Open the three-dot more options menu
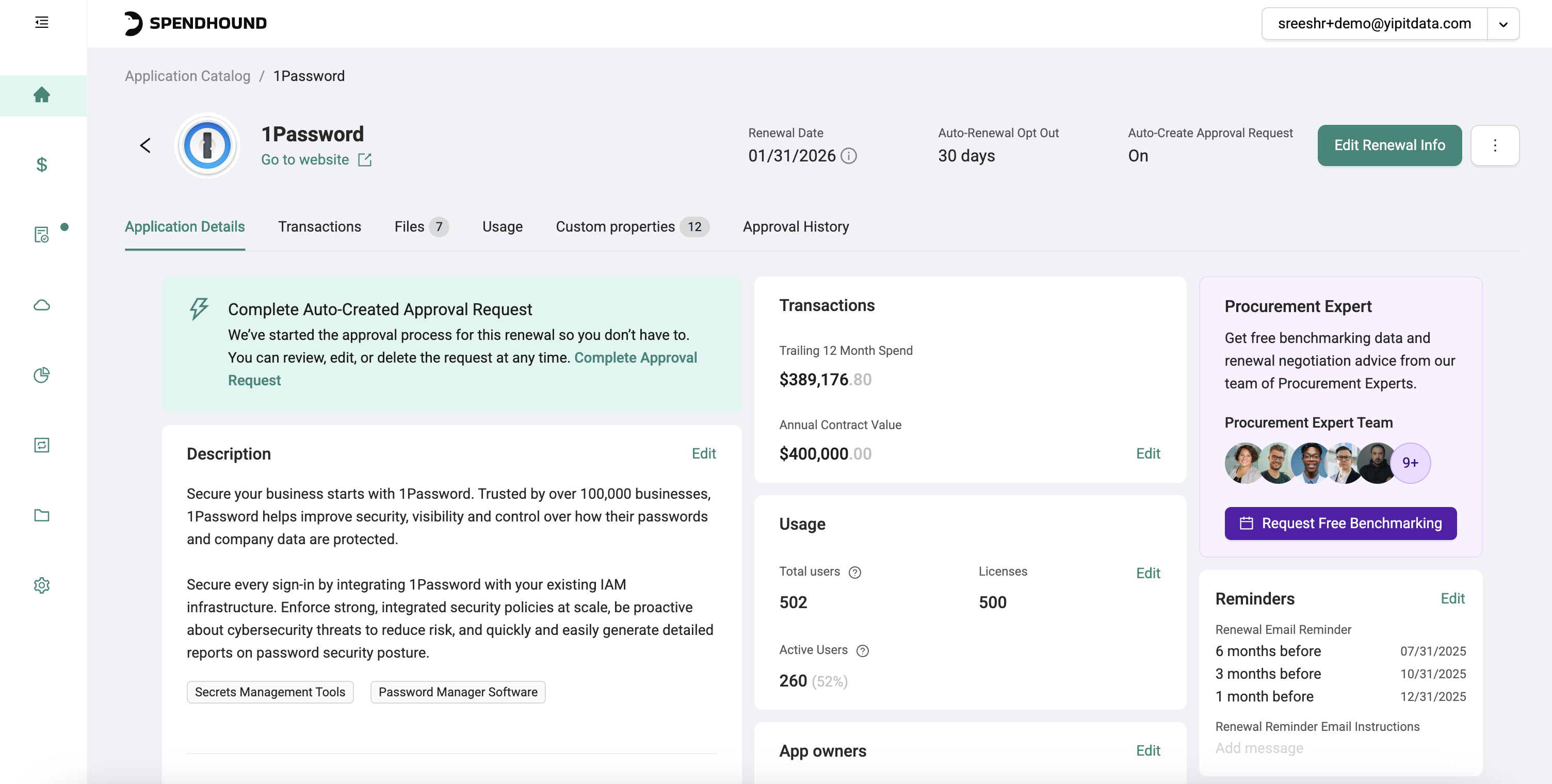The height and width of the screenshot is (784, 1552). 1494,145
